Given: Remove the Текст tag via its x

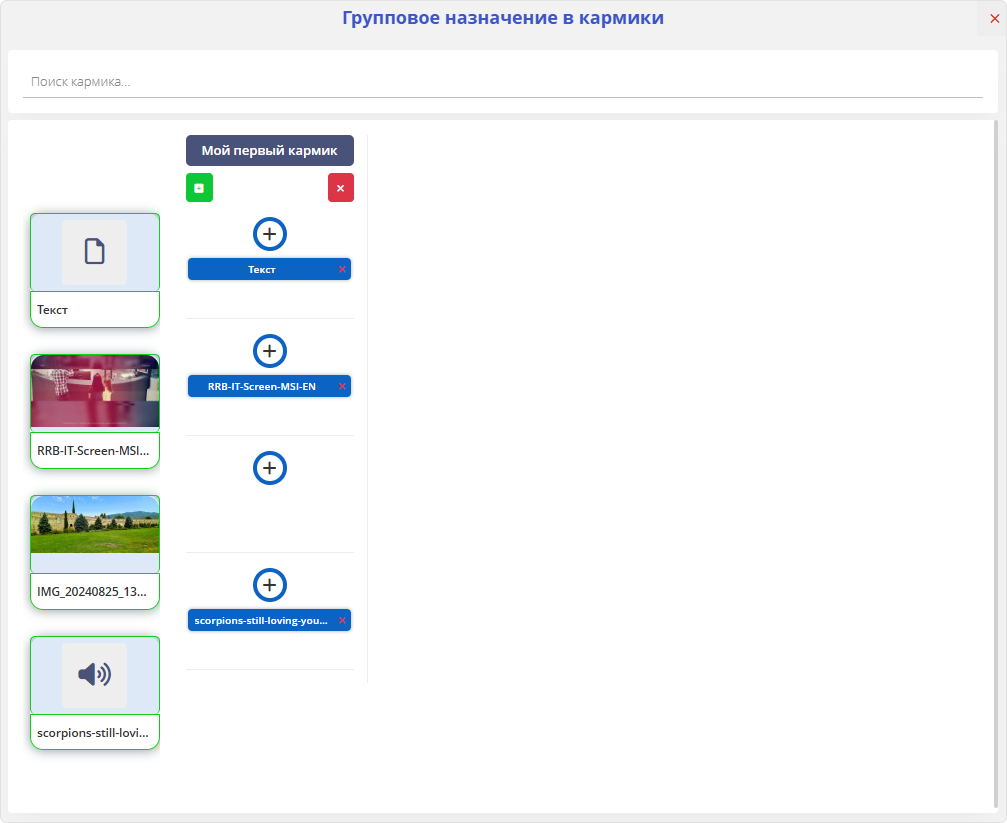Looking at the screenshot, I should tap(341, 269).
